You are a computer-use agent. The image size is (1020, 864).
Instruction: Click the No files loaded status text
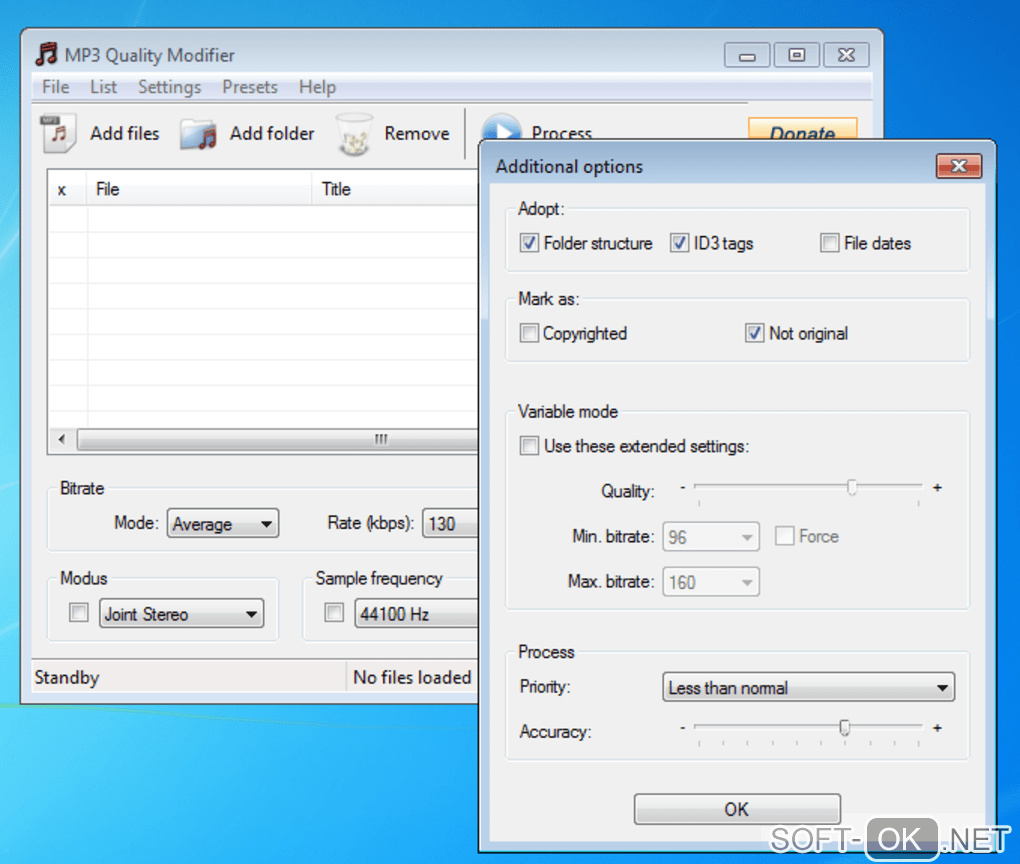[x=412, y=677]
